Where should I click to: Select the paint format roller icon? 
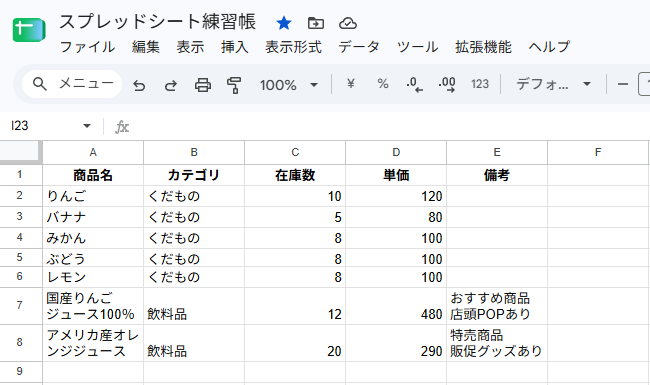pyautogui.click(x=234, y=85)
